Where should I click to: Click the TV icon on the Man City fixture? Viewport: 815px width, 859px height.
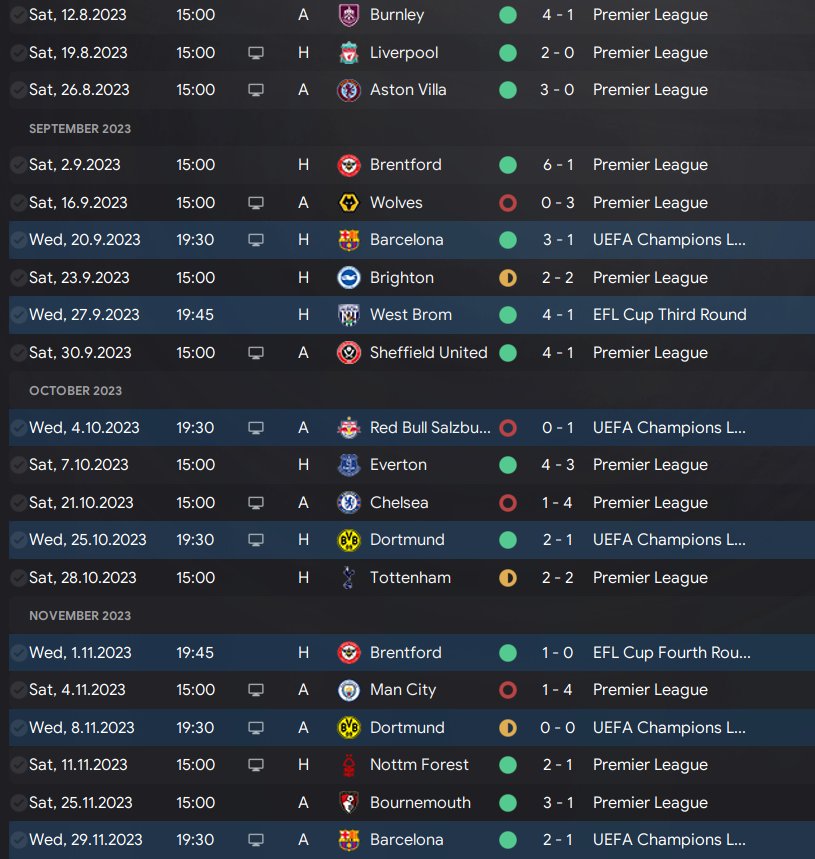point(256,690)
